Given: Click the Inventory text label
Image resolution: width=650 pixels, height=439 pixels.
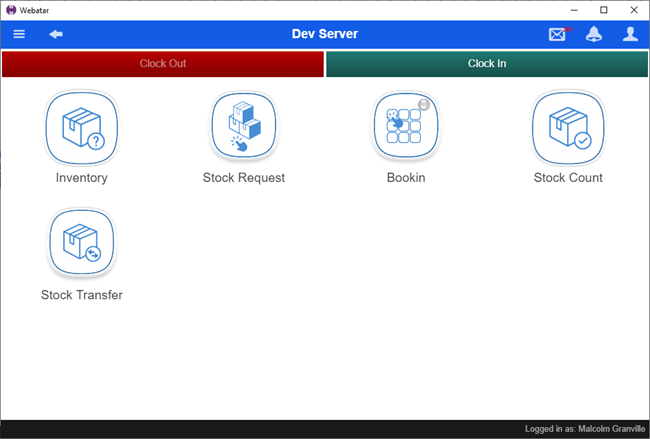Looking at the screenshot, I should (82, 178).
